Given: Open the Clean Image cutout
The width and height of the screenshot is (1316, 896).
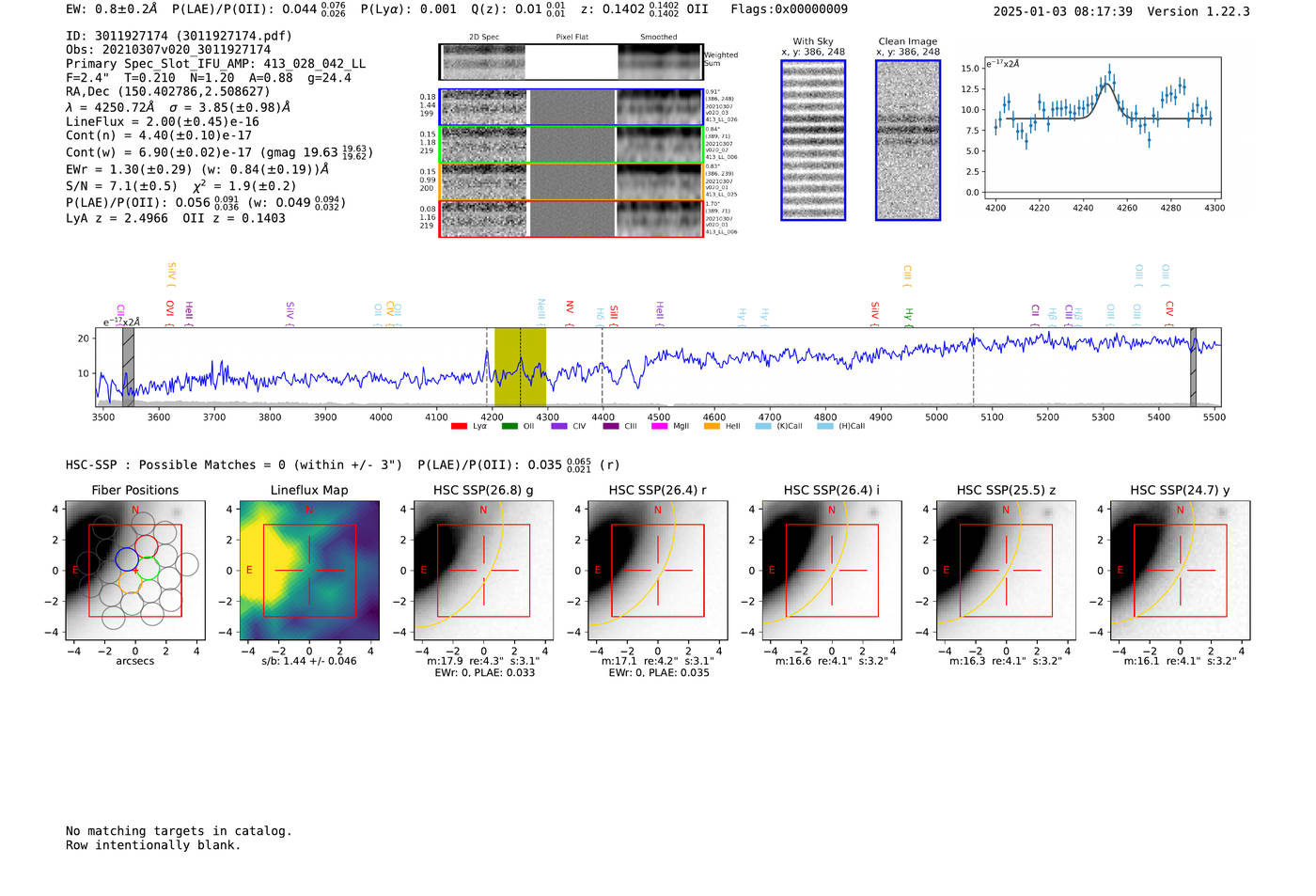Looking at the screenshot, I should pos(908,140).
